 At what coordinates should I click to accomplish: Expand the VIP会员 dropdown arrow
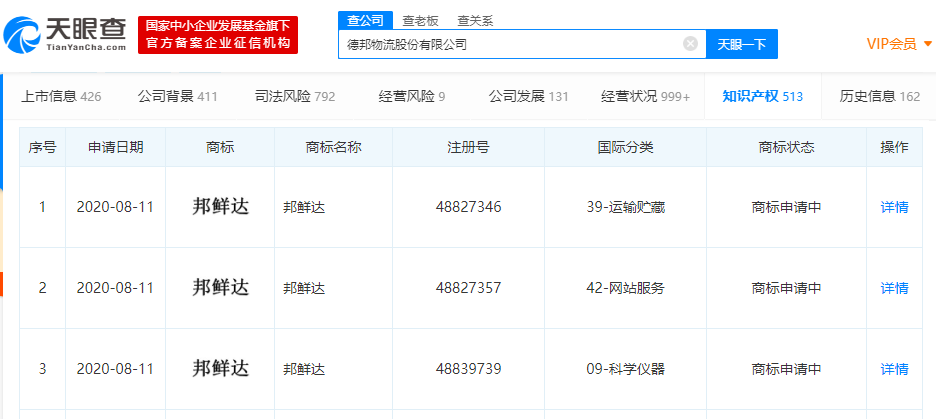[x=928, y=44]
